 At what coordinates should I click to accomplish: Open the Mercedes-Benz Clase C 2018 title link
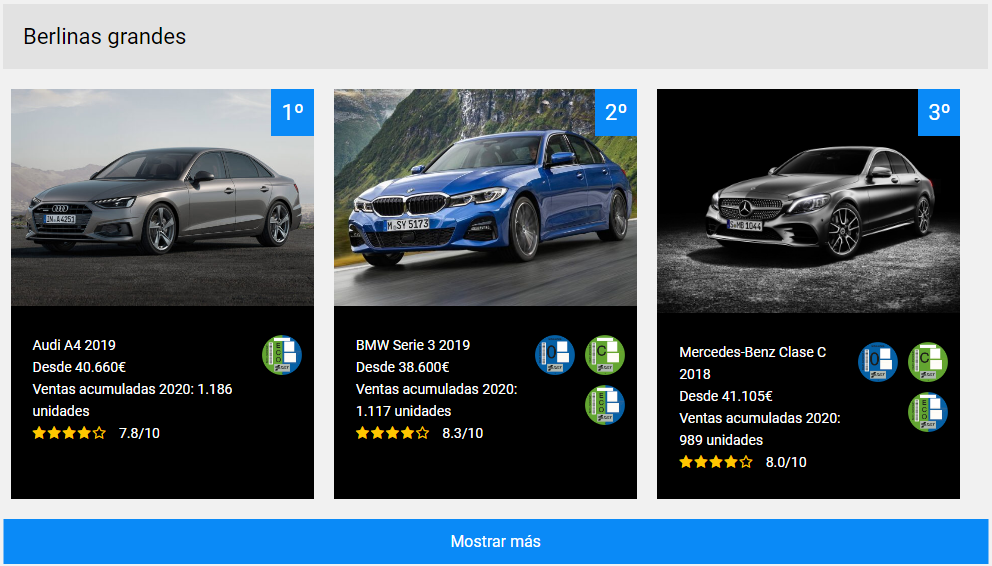pyautogui.click(x=752, y=363)
